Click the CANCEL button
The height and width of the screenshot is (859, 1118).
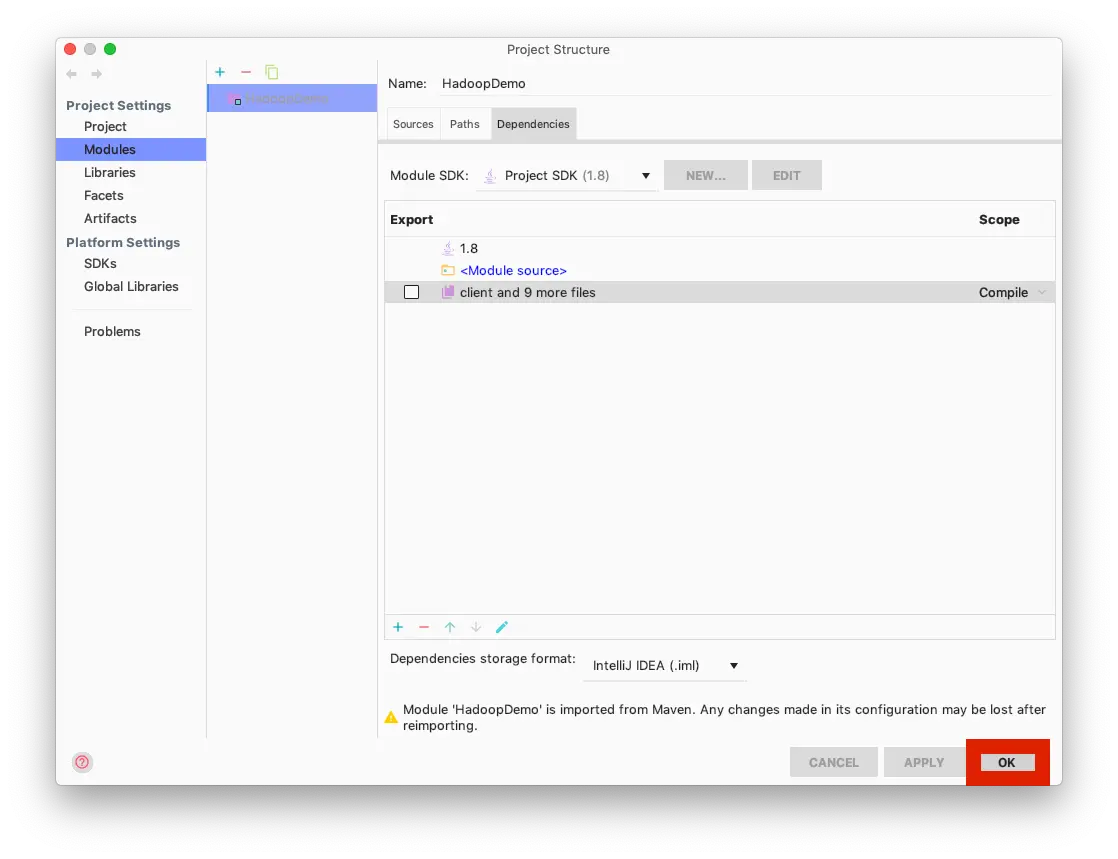[834, 762]
